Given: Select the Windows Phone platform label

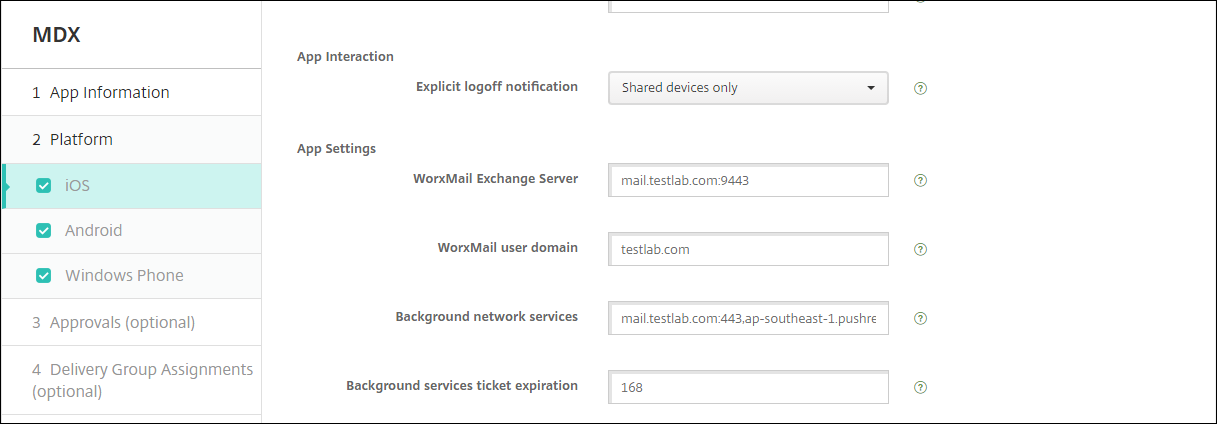Looking at the screenshot, I should pyautogui.click(x=124, y=276).
